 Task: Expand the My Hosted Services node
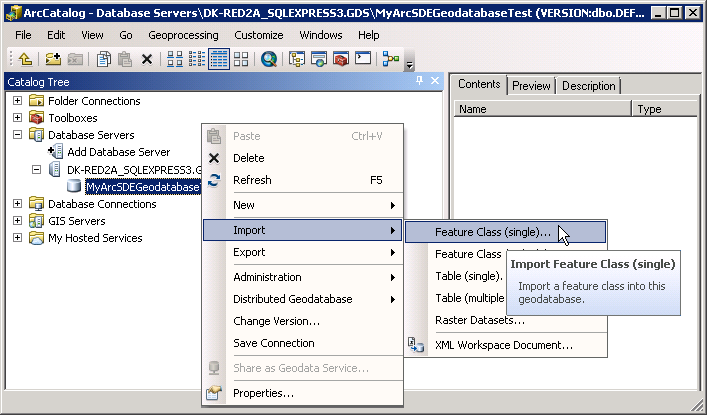click(x=18, y=238)
